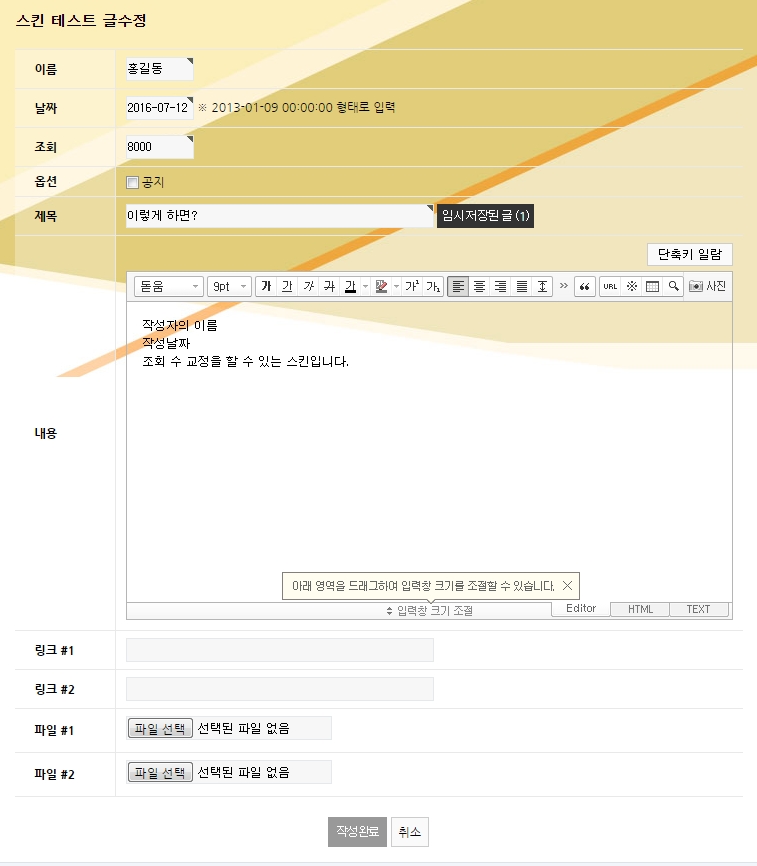Focus the 이름 name field

(x=160, y=69)
